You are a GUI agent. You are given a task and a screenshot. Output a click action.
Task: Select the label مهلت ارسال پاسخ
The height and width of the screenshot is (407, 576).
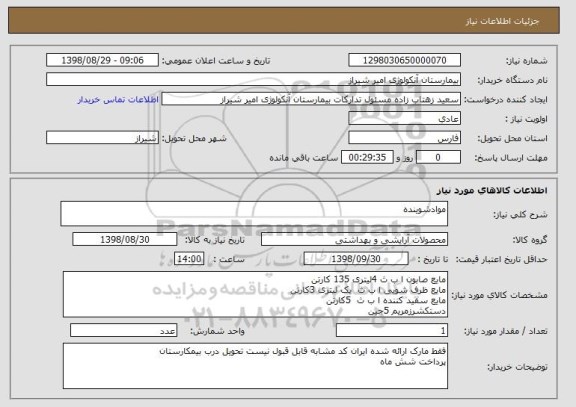tap(511, 158)
